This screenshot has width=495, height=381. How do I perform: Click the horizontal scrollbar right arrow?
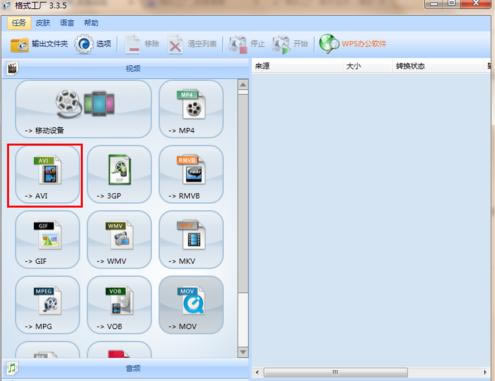coord(485,372)
